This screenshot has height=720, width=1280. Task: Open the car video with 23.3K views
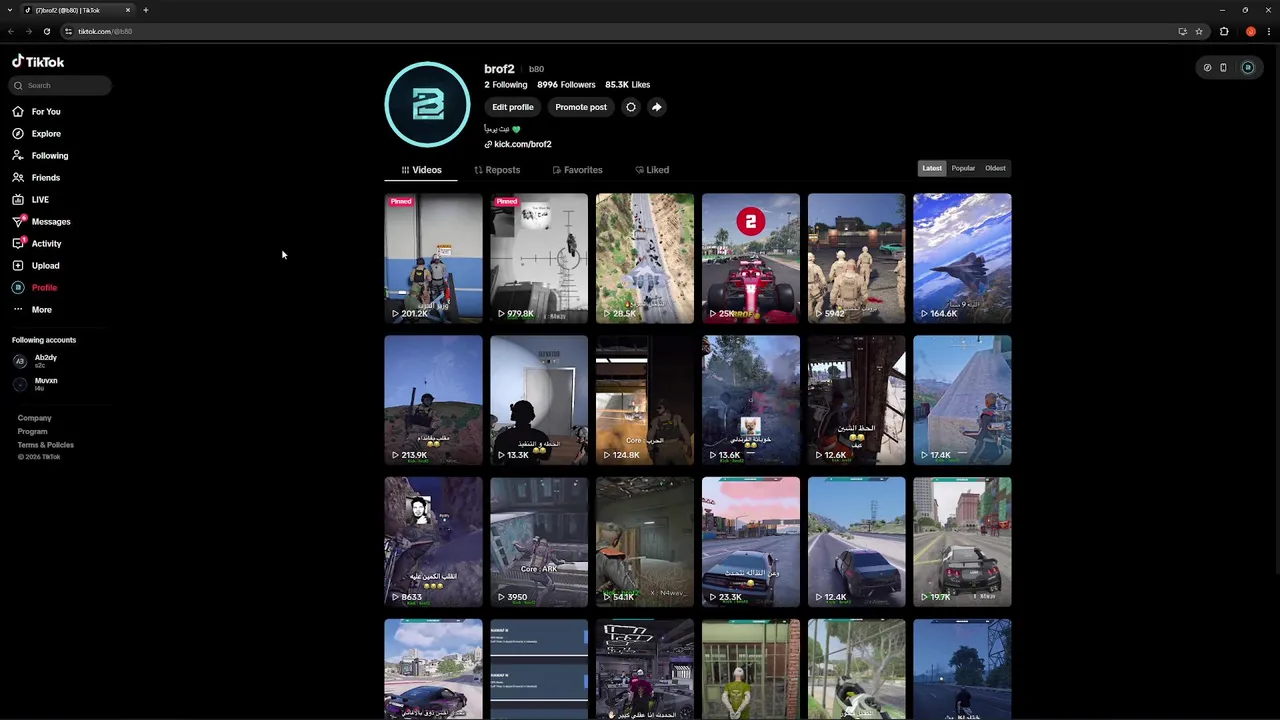(x=751, y=542)
